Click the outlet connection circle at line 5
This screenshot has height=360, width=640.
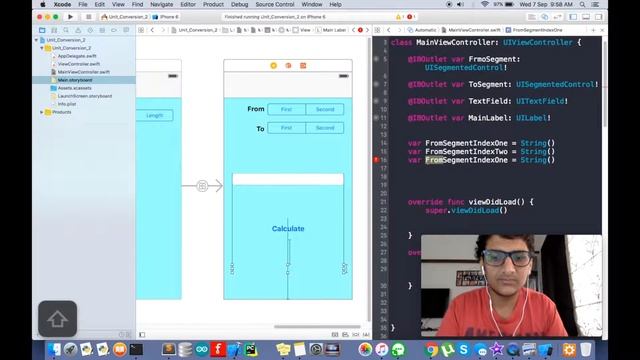376,59
